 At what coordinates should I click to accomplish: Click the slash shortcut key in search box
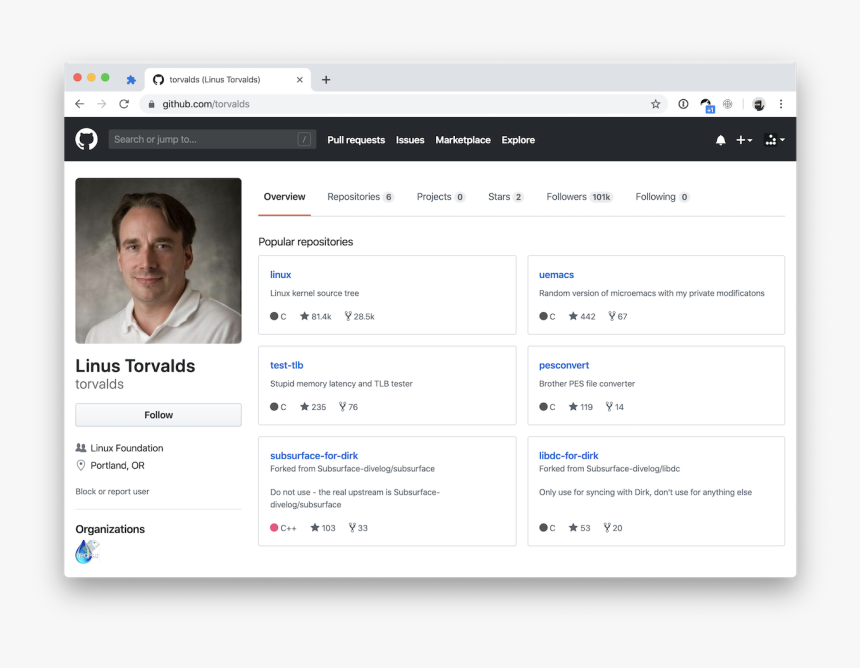(x=304, y=139)
